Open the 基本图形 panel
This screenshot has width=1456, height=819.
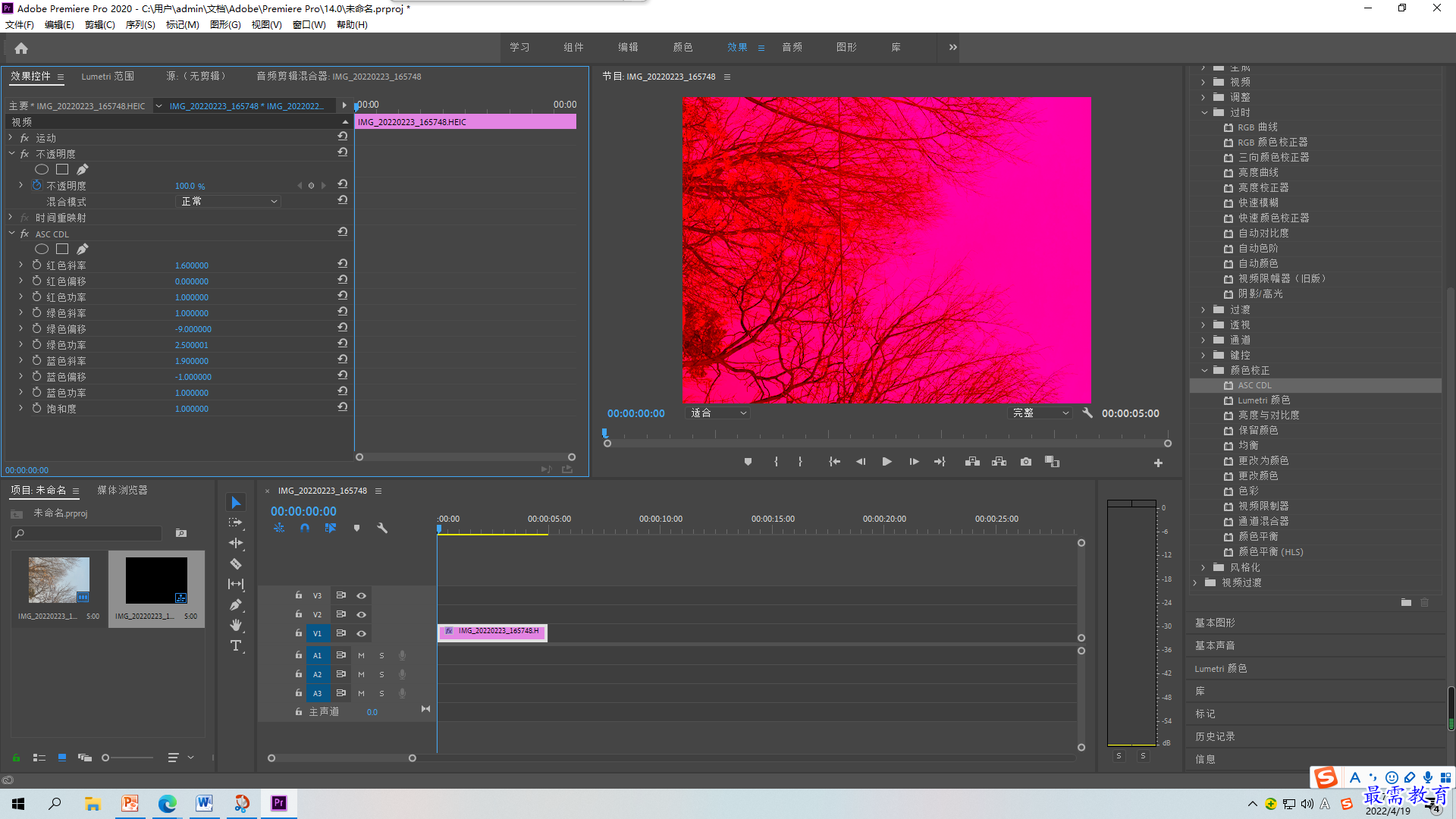click(x=1215, y=623)
